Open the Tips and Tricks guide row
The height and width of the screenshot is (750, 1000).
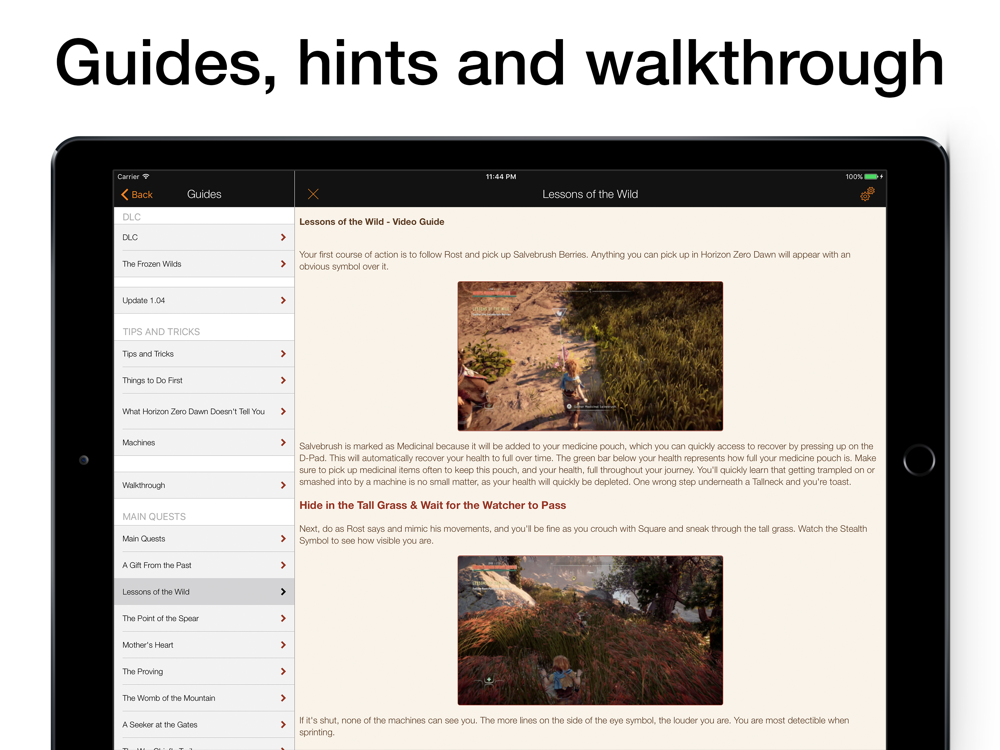204,354
